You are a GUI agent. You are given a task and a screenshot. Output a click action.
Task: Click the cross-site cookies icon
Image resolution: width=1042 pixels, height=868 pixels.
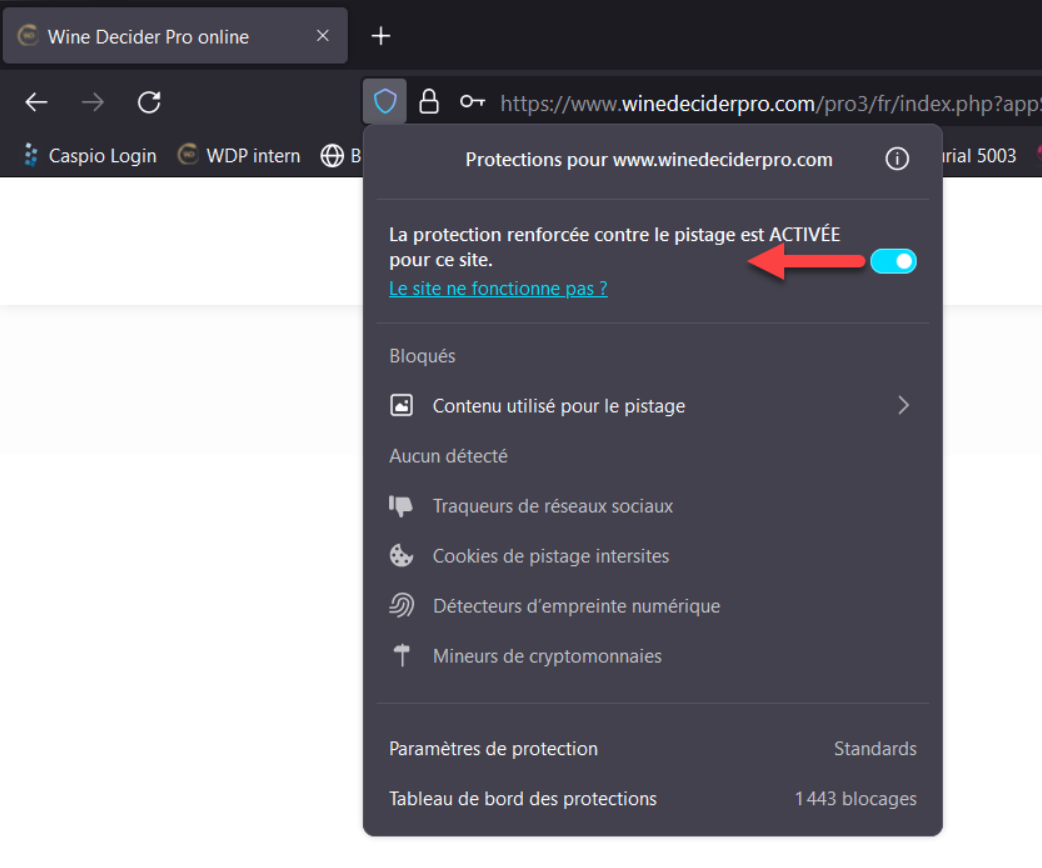(x=401, y=556)
